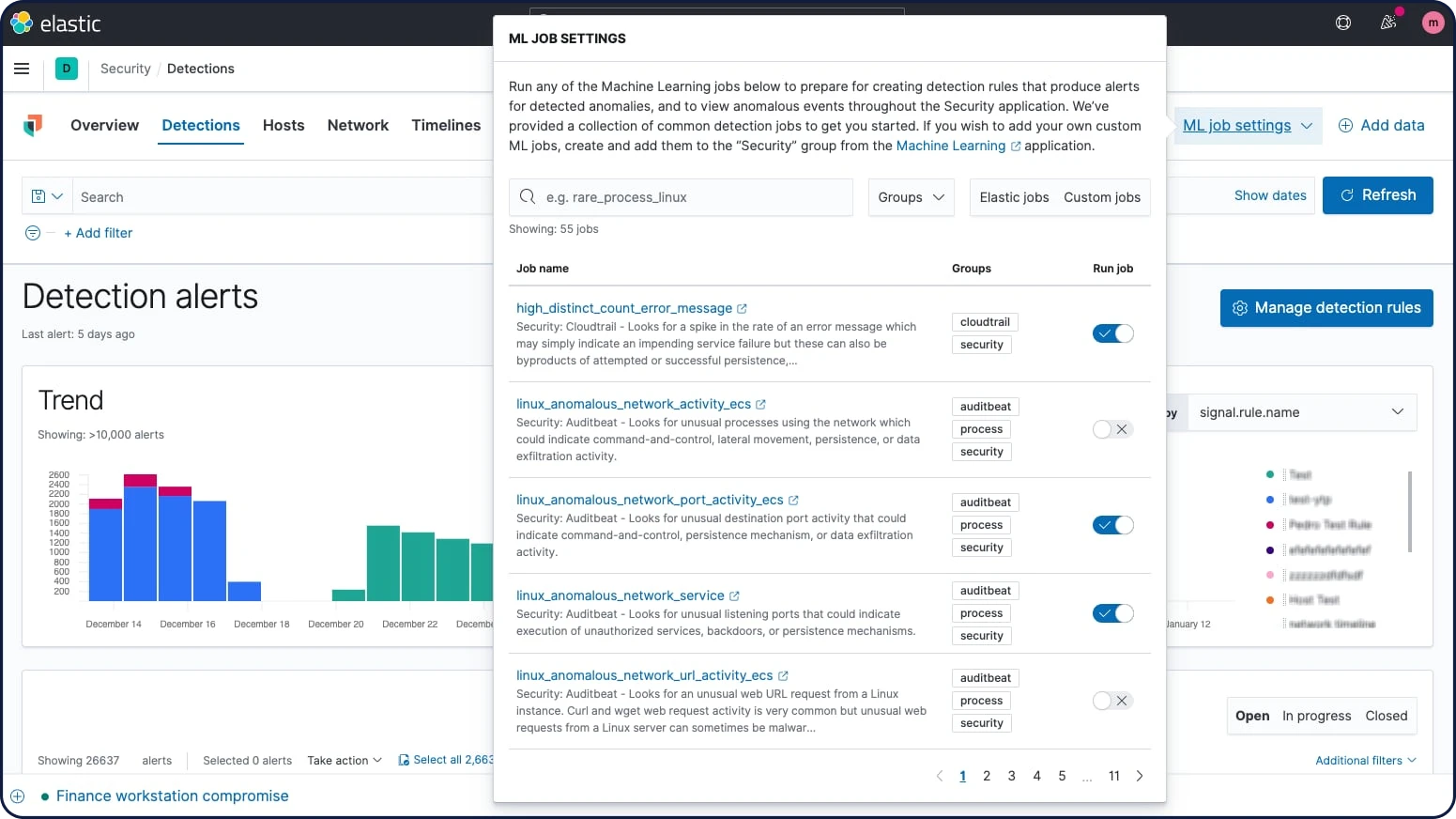This screenshot has width=1456, height=819.
Task: Filter by Elastic jobs
Action: pyautogui.click(x=1014, y=197)
